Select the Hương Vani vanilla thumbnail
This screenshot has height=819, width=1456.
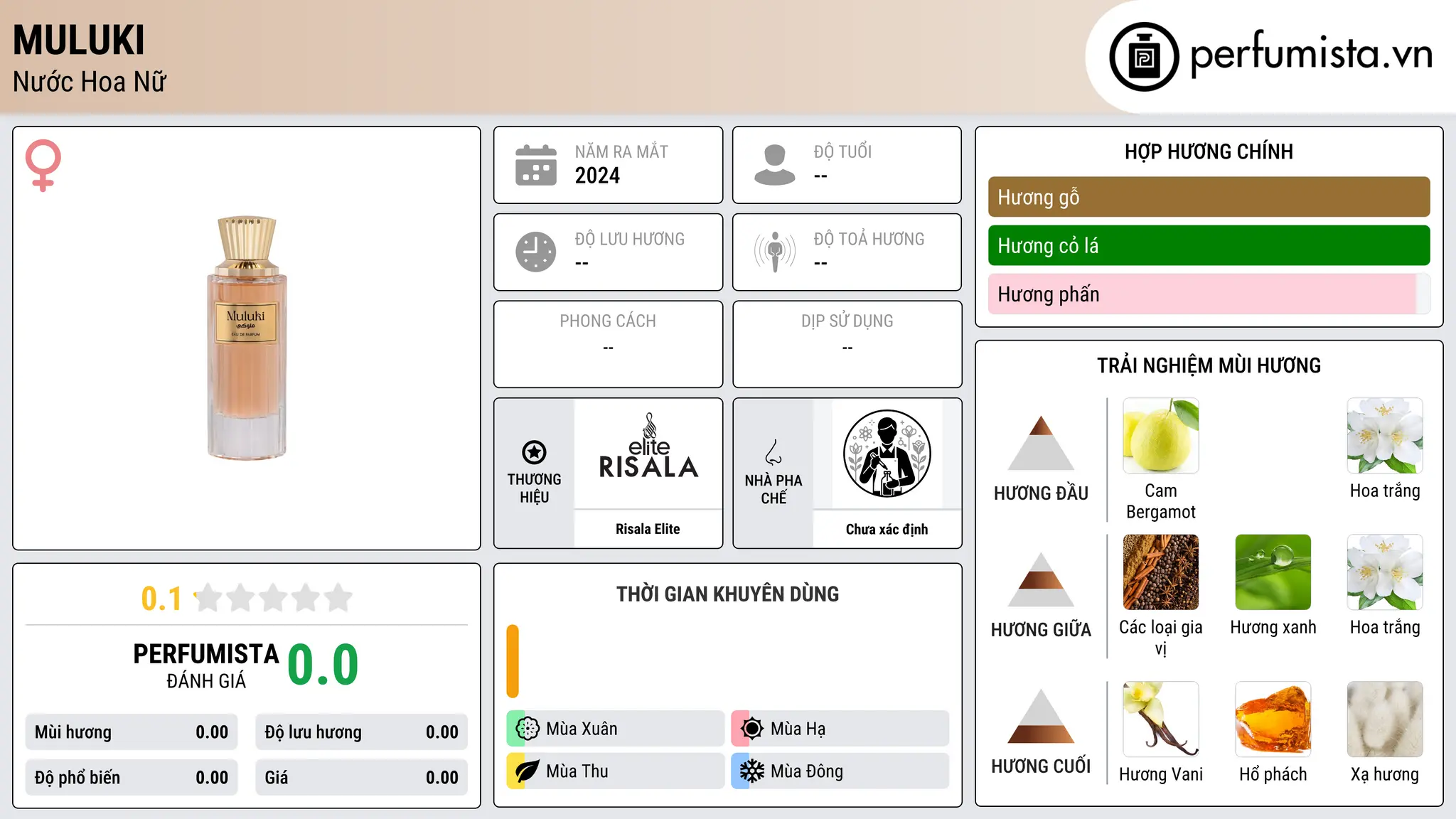tap(1161, 719)
